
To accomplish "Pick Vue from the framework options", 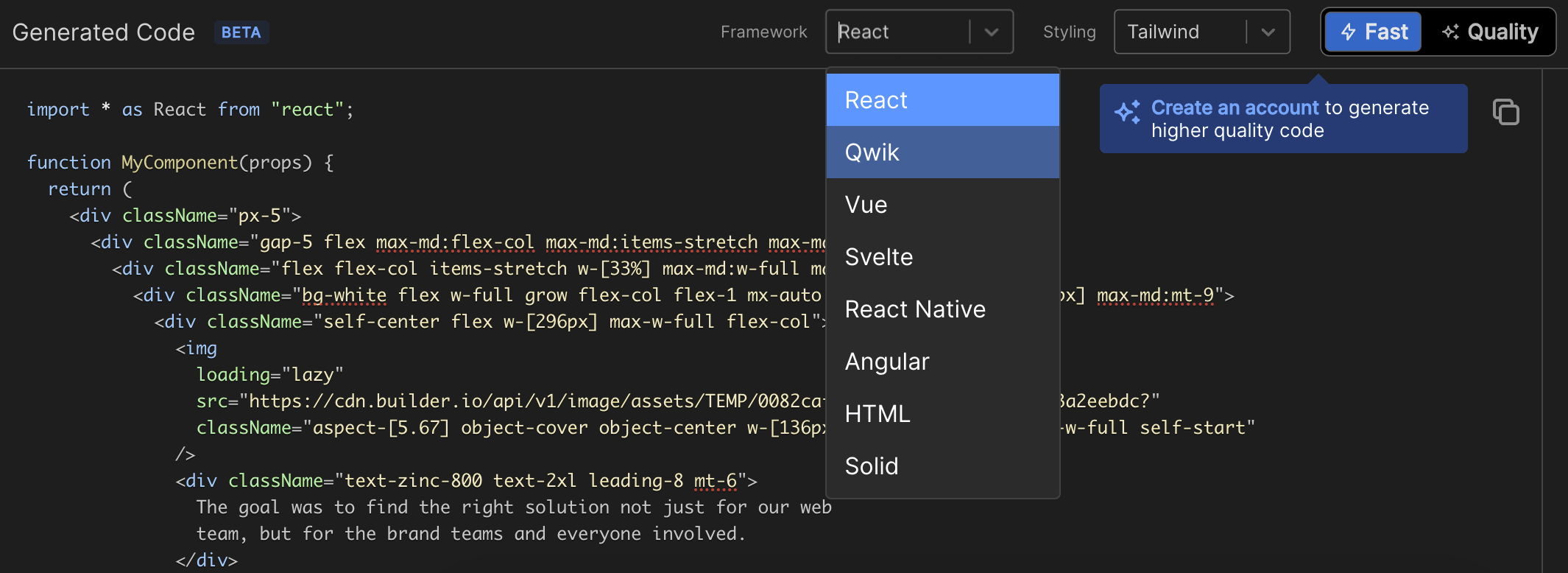I will [x=942, y=205].
